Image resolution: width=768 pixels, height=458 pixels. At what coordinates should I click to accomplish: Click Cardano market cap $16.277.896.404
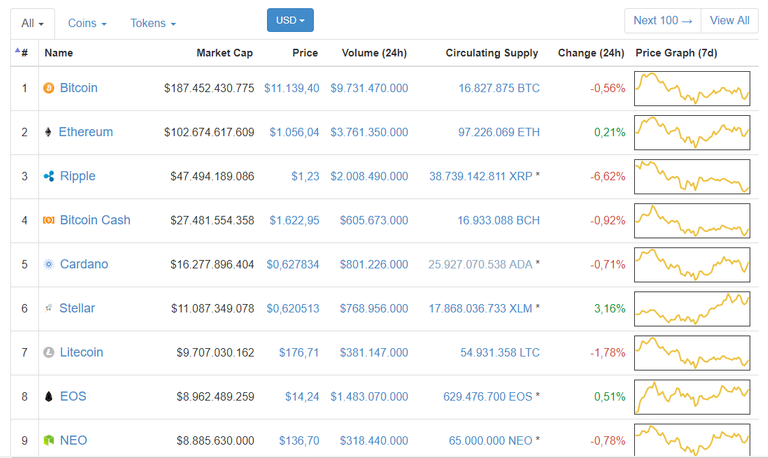point(212,265)
